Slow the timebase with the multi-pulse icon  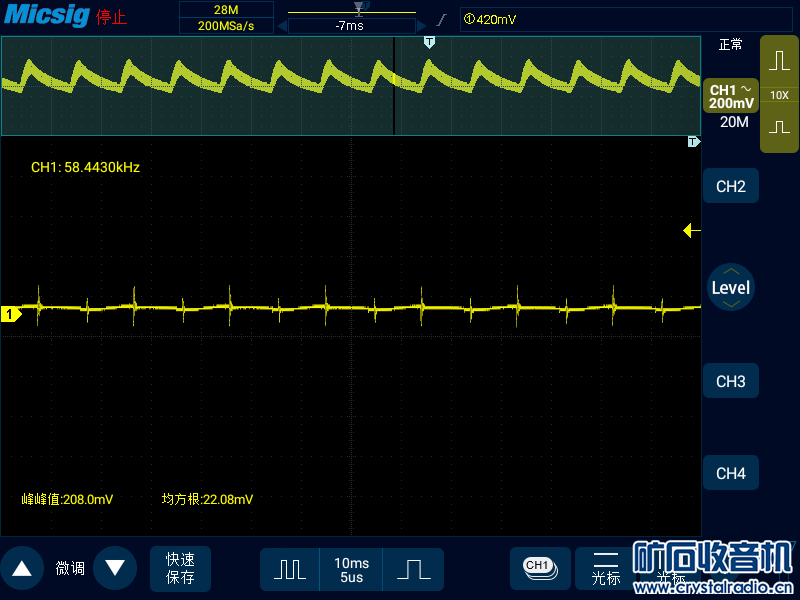tap(290, 569)
